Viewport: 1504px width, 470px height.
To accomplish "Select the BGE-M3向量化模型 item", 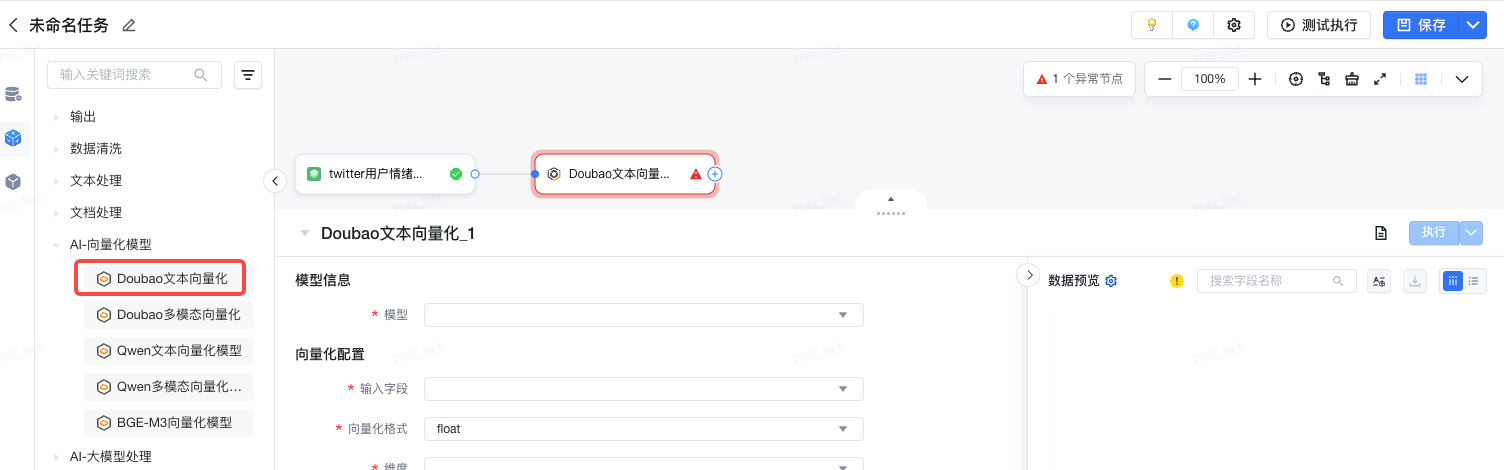I will click(174, 423).
